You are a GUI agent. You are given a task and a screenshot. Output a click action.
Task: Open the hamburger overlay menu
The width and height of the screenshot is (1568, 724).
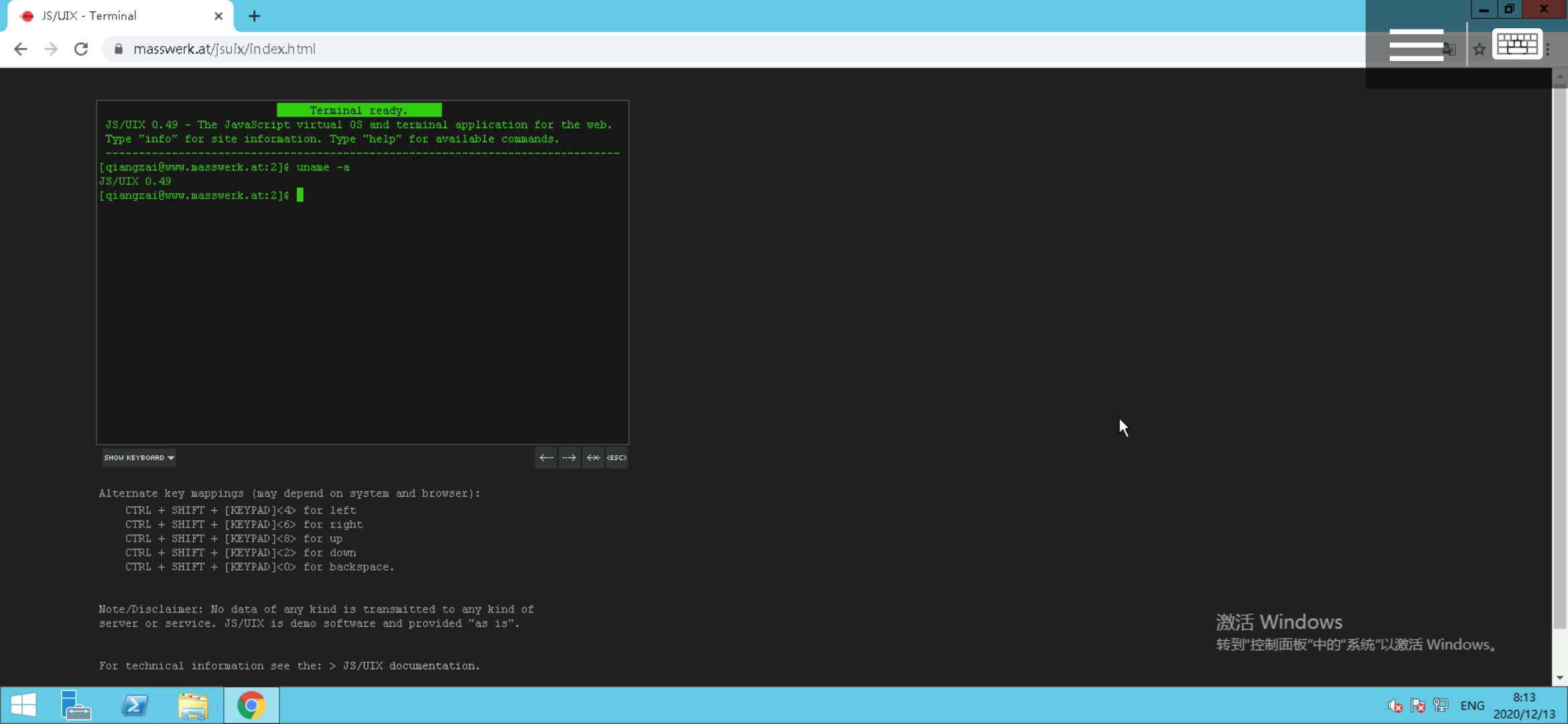pos(1416,45)
